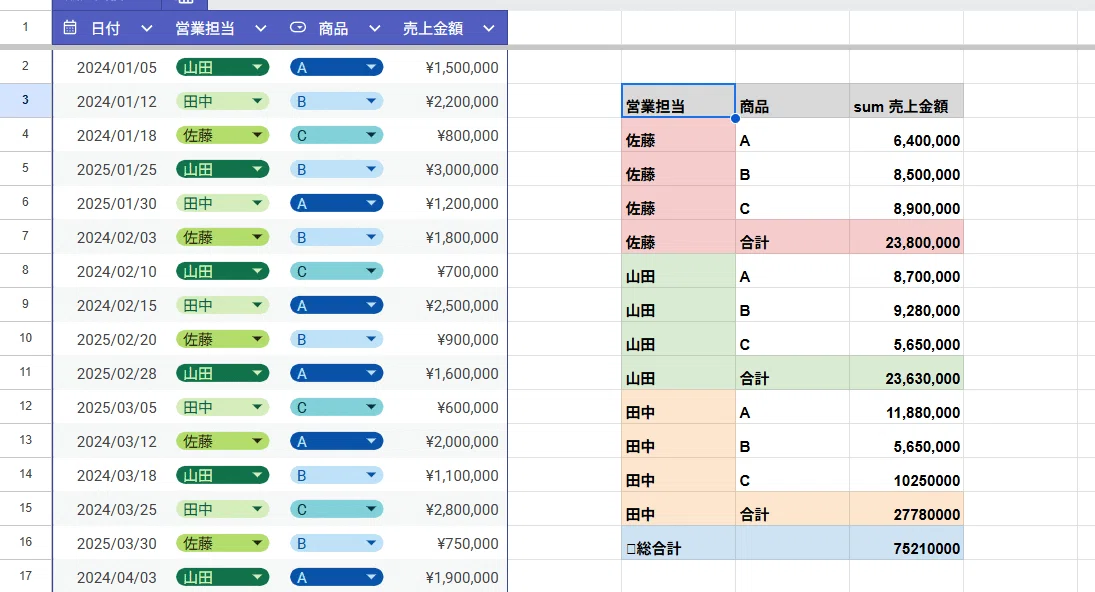Select 山田 subtotal 23,630,000

click(906, 373)
